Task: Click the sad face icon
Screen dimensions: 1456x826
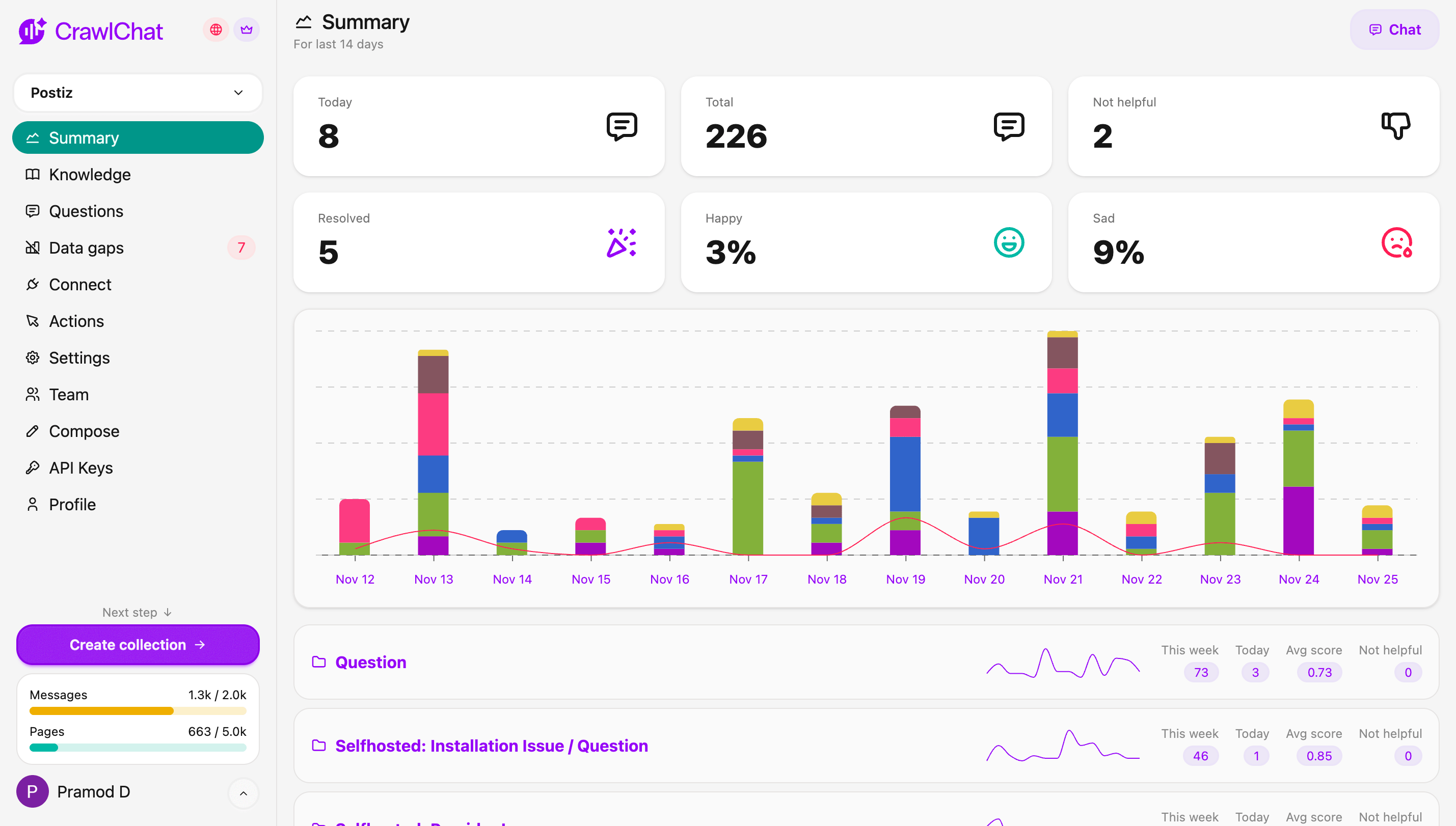Action: 1396,243
